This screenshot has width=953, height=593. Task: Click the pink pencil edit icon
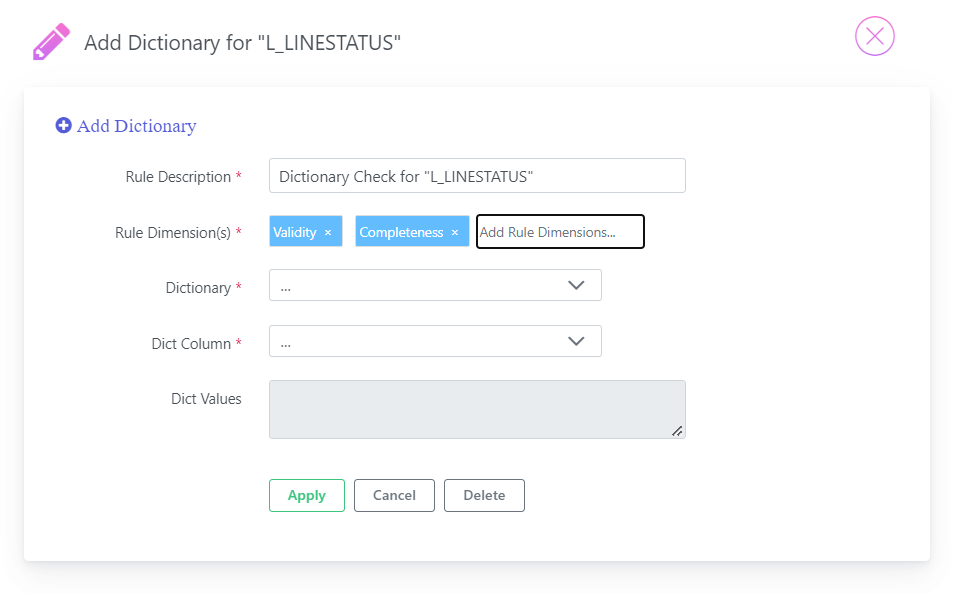click(51, 42)
